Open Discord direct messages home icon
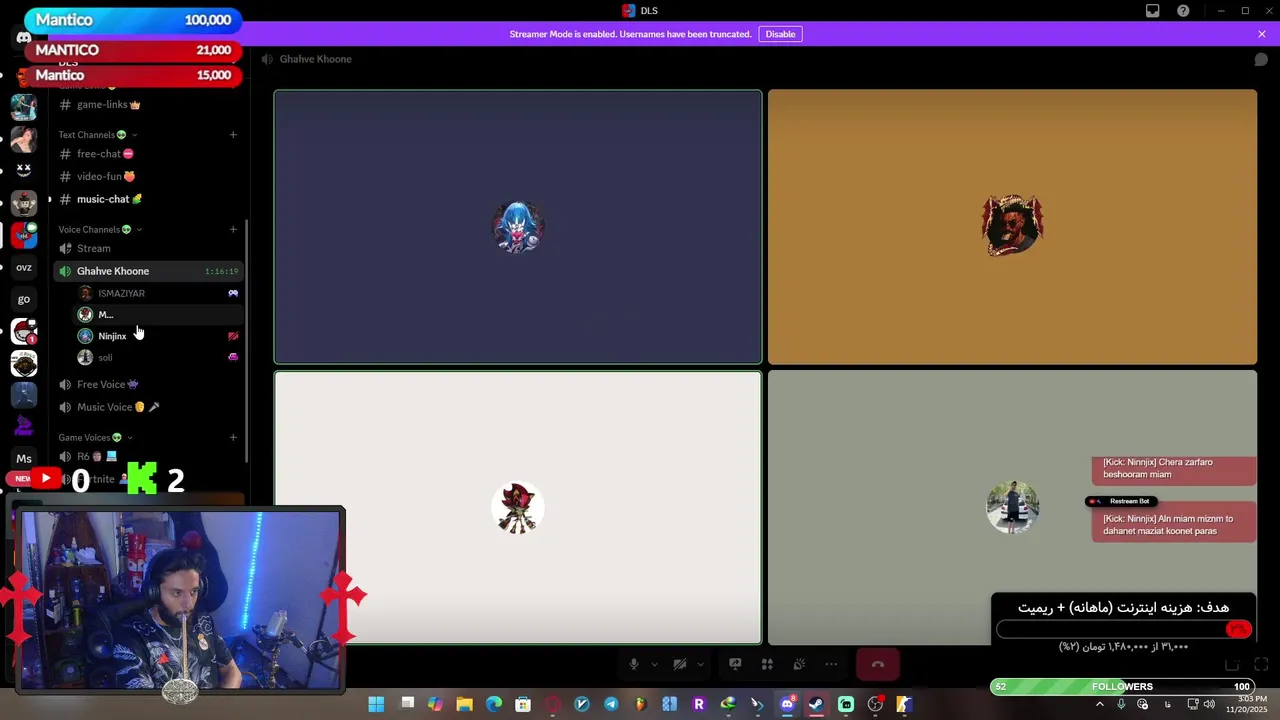The width and height of the screenshot is (1280, 720). (x=24, y=38)
